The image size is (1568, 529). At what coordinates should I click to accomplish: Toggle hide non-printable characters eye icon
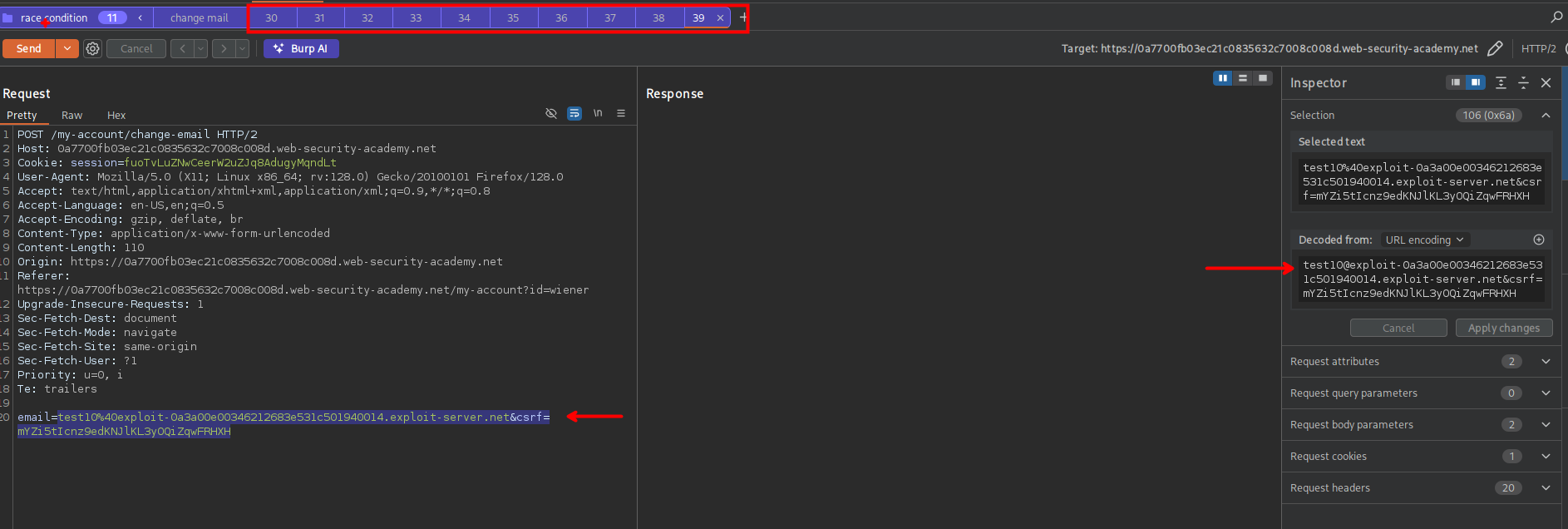point(551,114)
